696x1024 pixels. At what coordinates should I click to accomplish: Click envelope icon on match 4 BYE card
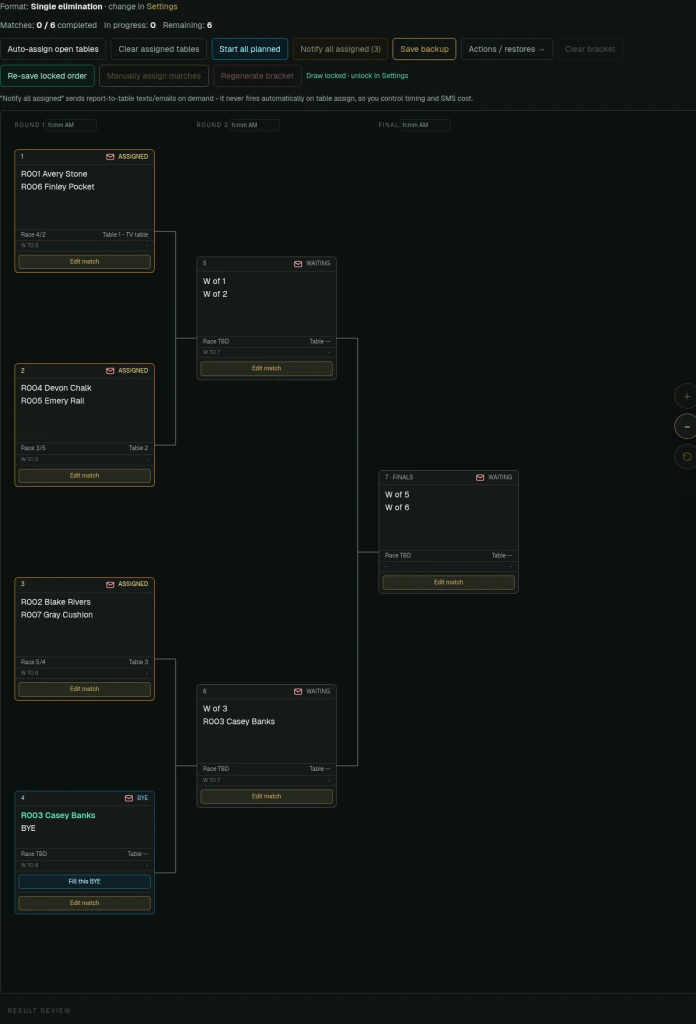click(x=129, y=798)
